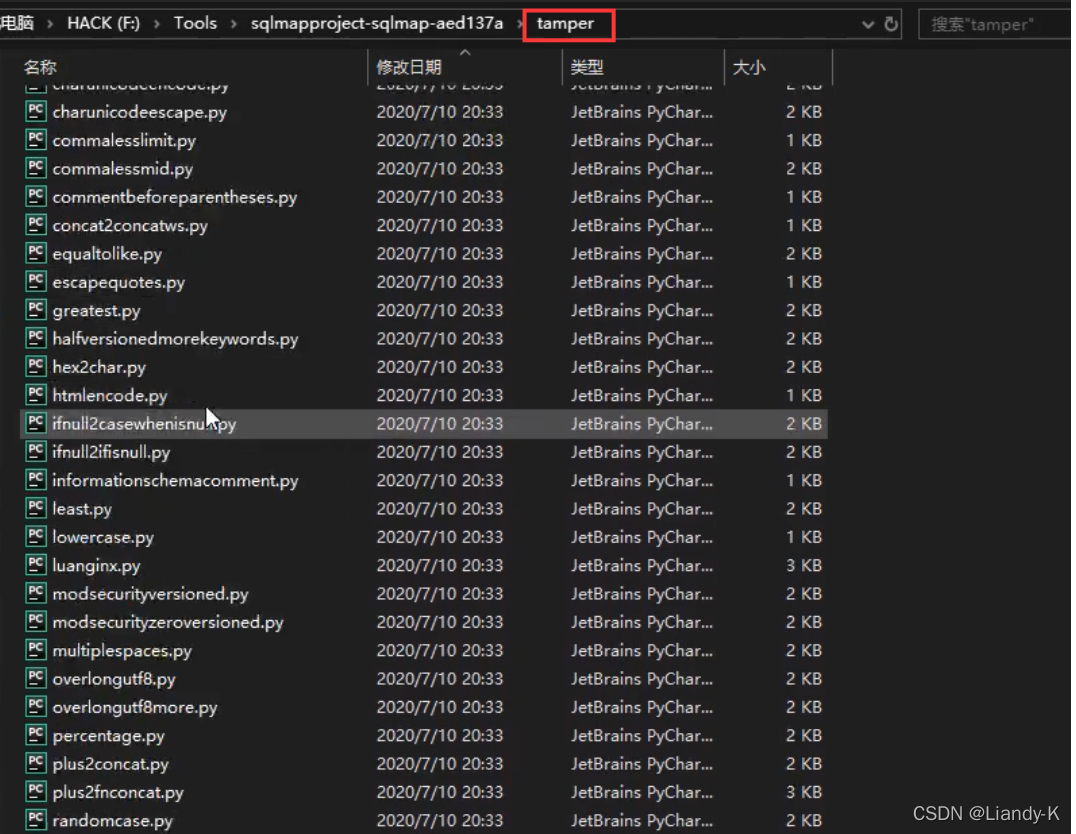Expand the chevron after HACK (F:) breadcrumb
Image resolution: width=1076 pixels, height=834 pixels.
coord(157,24)
